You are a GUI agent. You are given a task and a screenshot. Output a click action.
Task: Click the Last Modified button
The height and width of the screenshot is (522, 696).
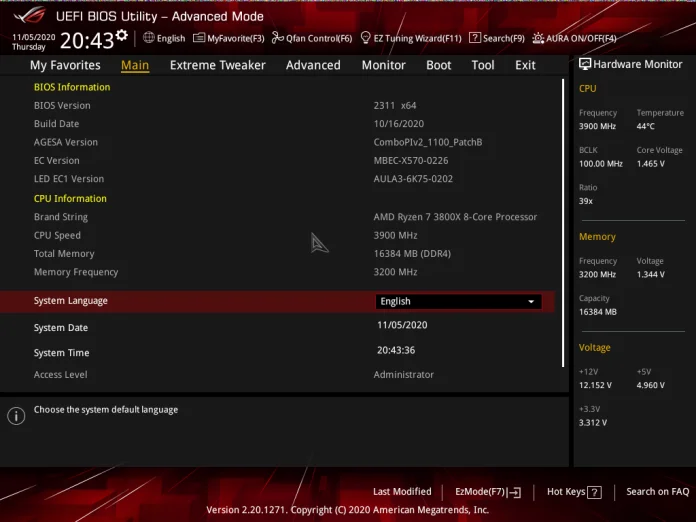pos(402,492)
